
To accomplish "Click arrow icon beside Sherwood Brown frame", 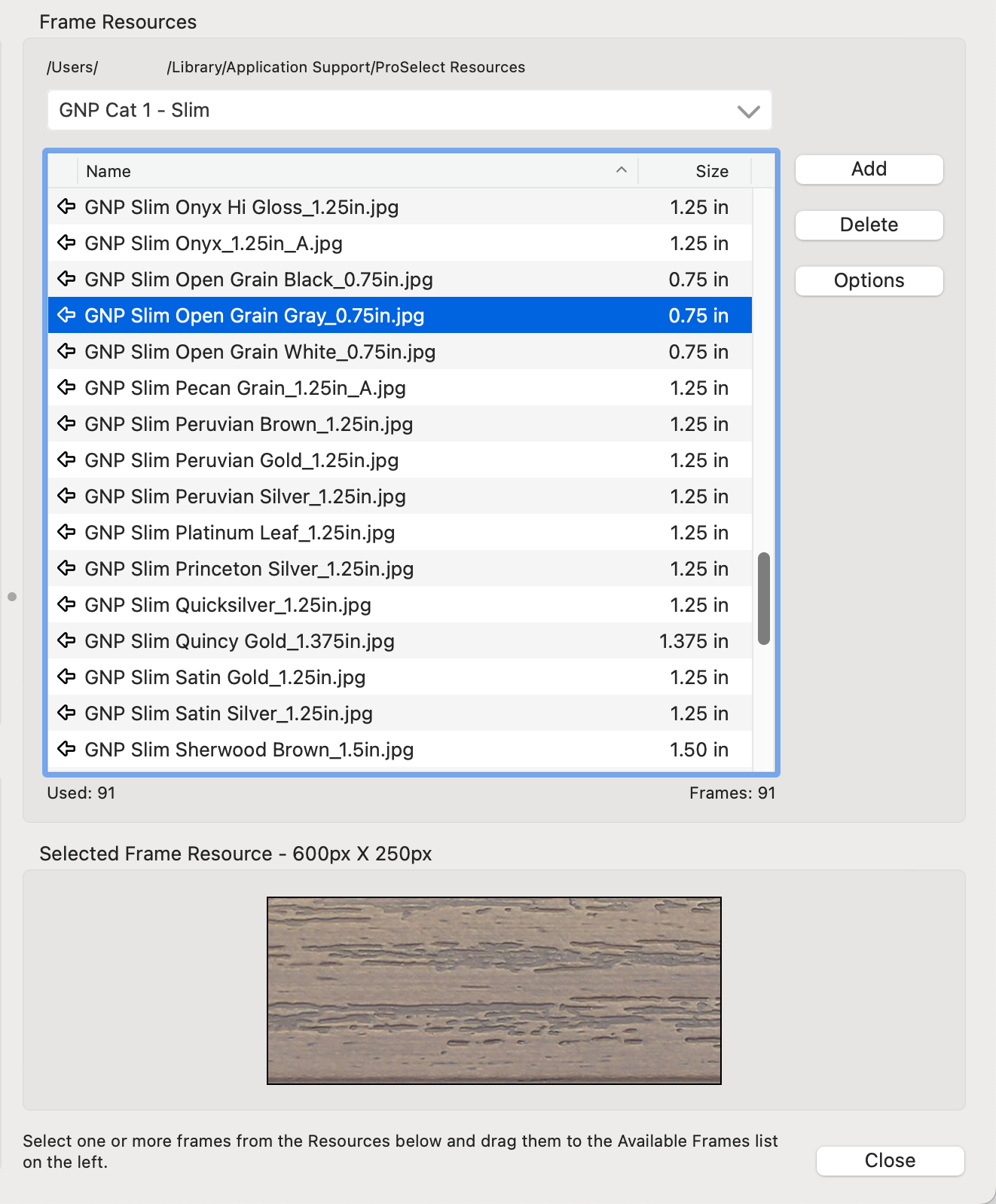I will [66, 749].
